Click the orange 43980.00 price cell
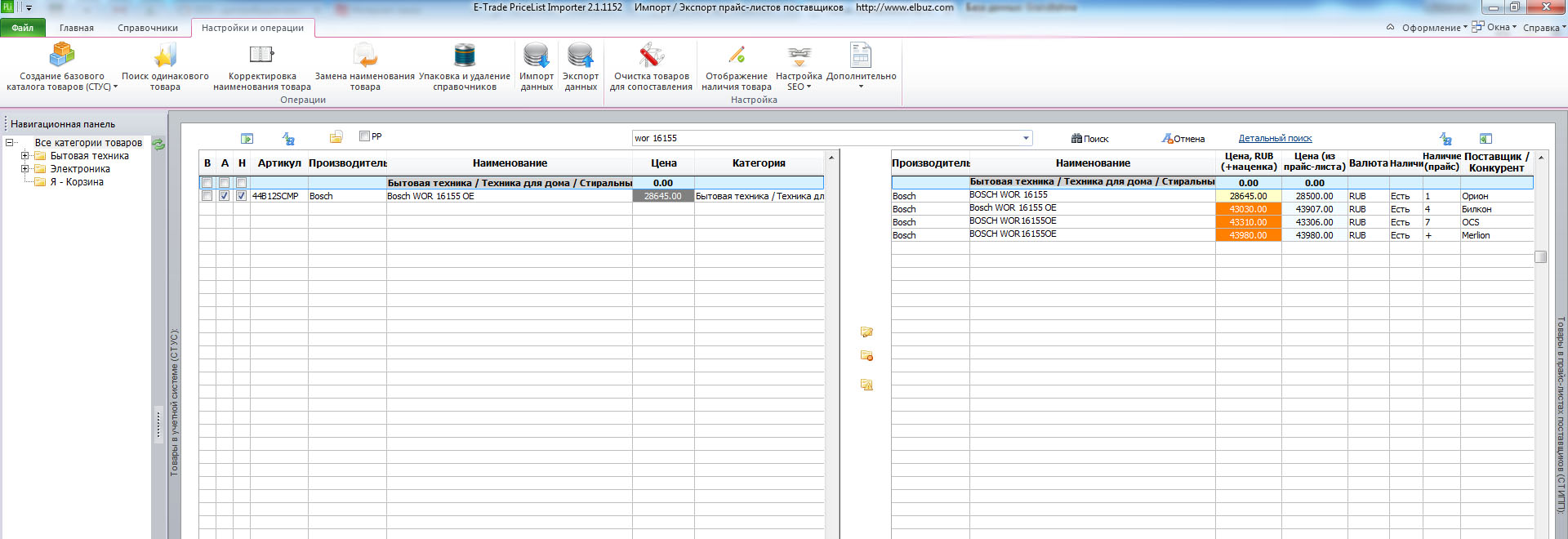The width and height of the screenshot is (1568, 539). 1248,235
